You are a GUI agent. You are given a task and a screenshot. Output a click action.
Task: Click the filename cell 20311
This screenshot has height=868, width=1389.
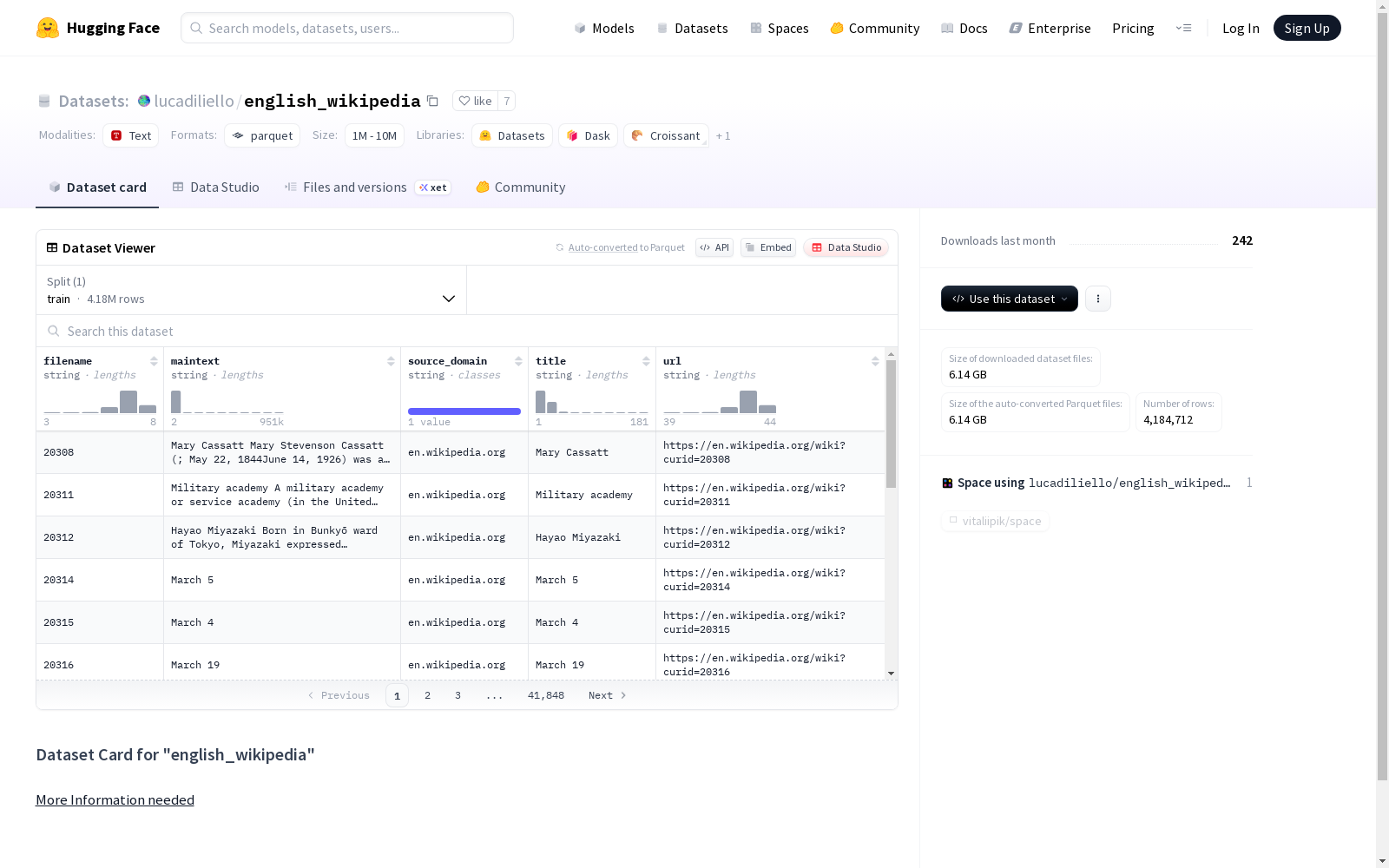(100, 495)
